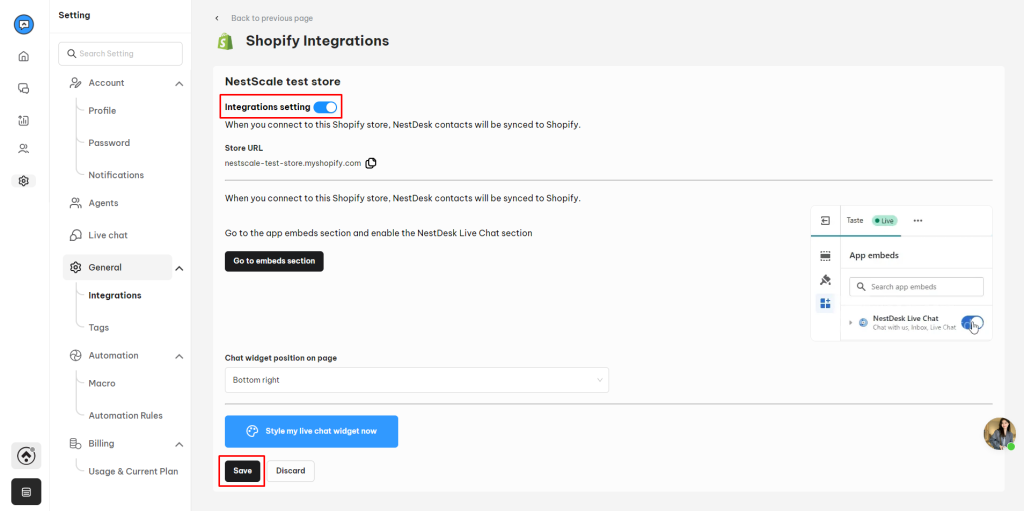Screen dimensions: 1024x511
Task: Click the Live status badge in preview
Action: 885,221
